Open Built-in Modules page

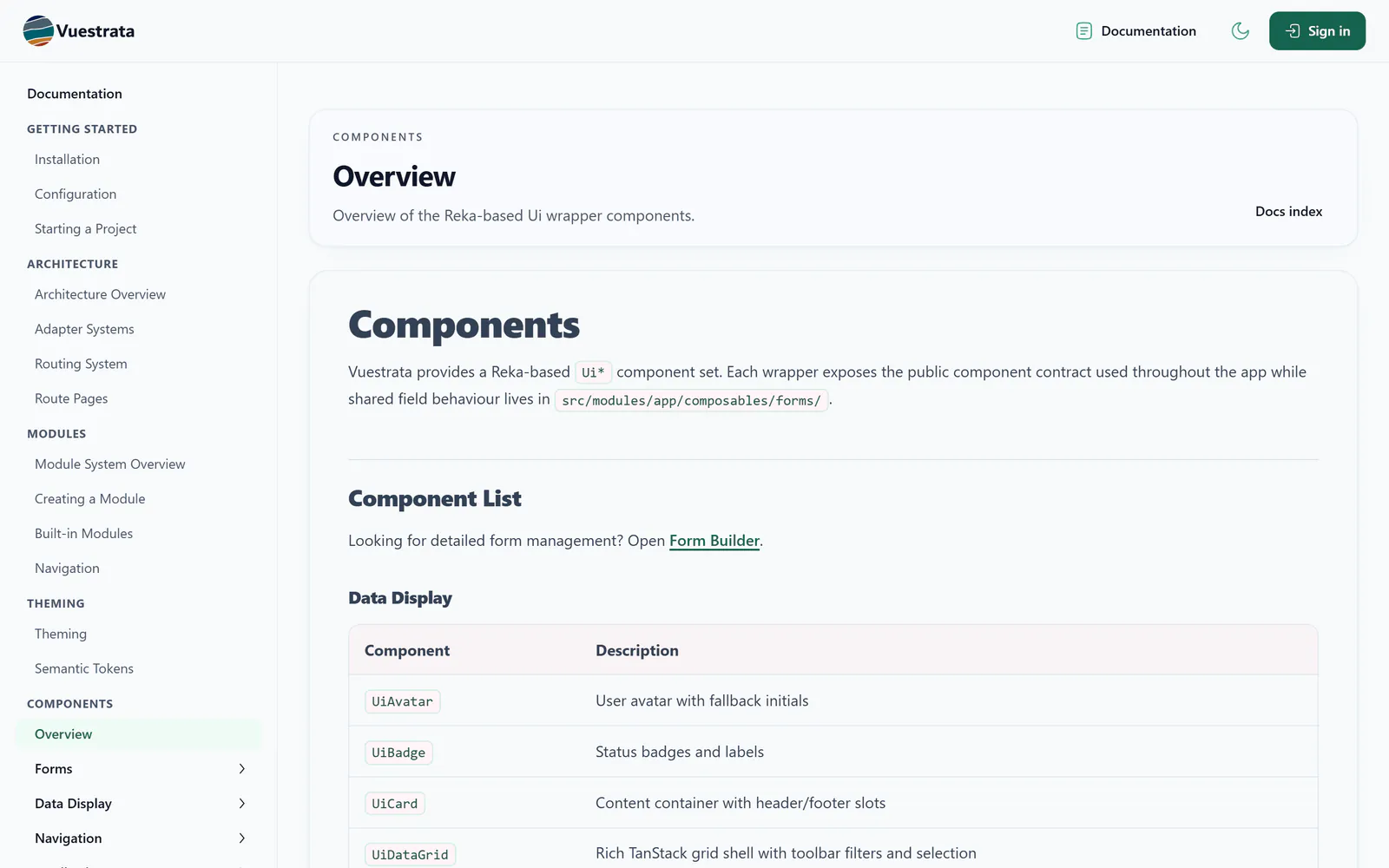[x=83, y=534]
